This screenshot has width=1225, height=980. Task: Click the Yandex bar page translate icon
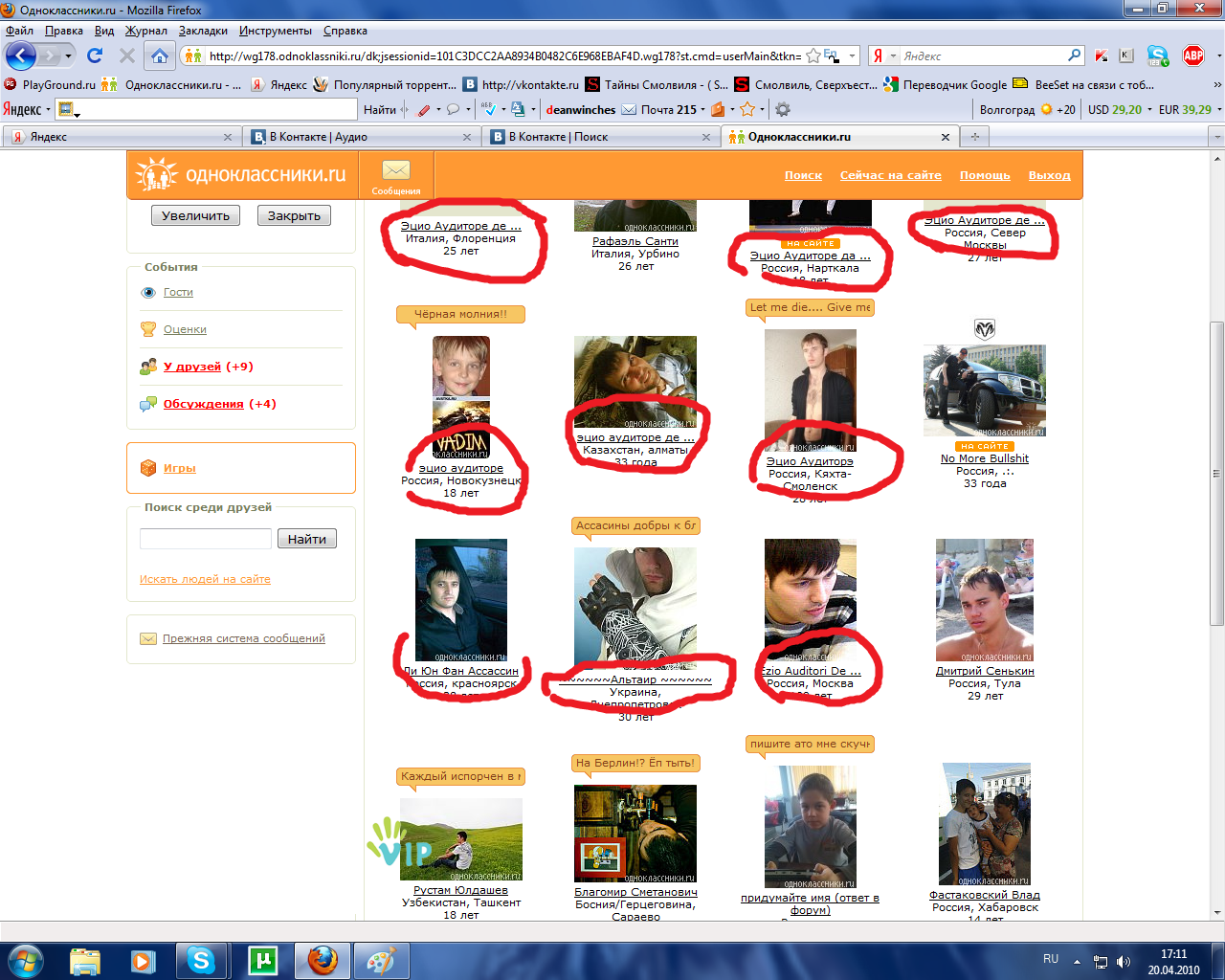518,109
